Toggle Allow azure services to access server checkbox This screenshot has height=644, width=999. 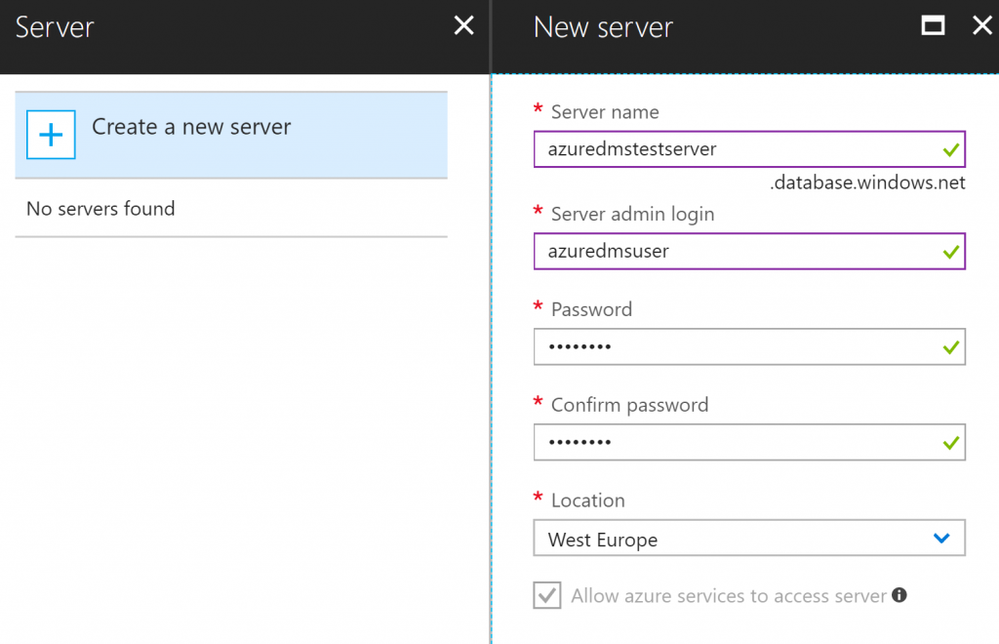pos(547,595)
